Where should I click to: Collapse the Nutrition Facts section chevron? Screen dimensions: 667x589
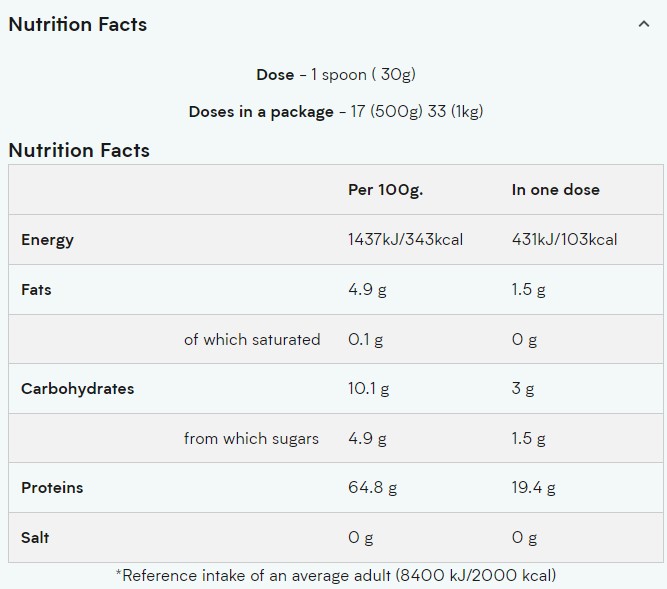(643, 24)
